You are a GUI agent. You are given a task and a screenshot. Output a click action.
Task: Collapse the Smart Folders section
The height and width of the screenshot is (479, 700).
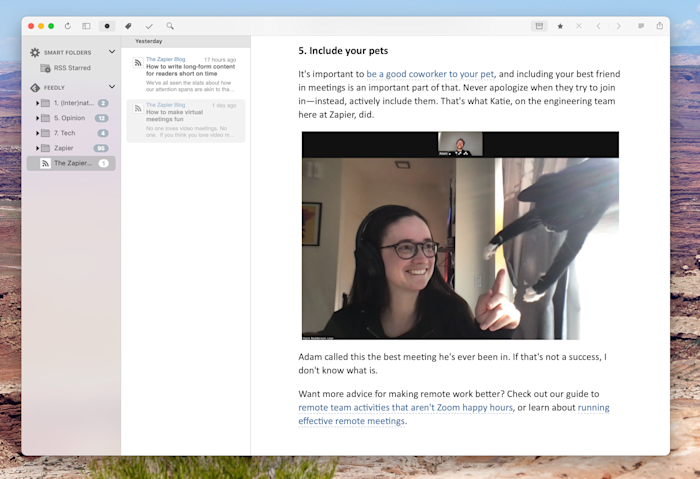(x=112, y=52)
